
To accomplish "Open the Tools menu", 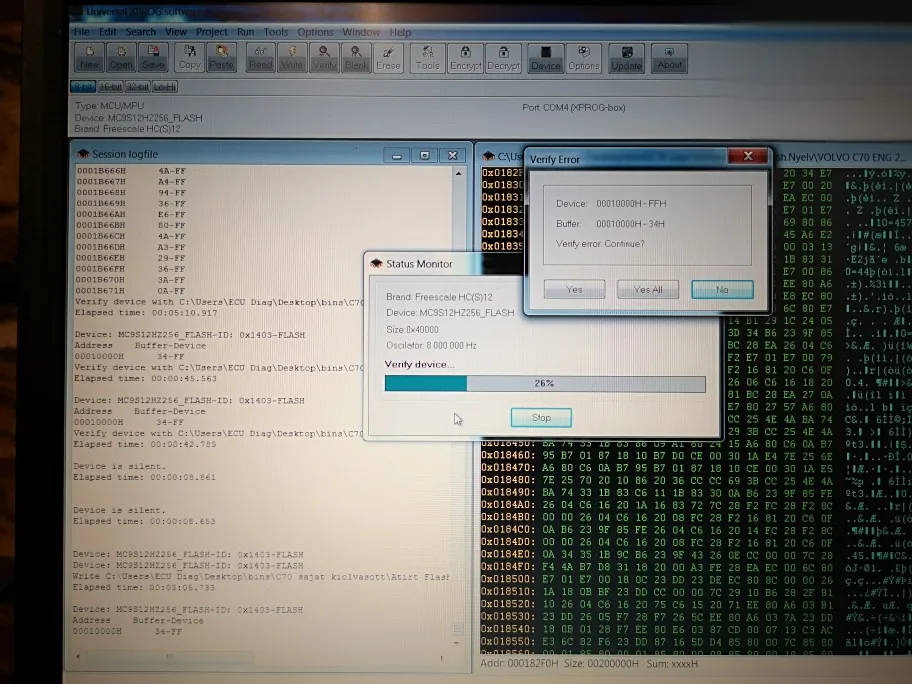I will click(x=276, y=31).
